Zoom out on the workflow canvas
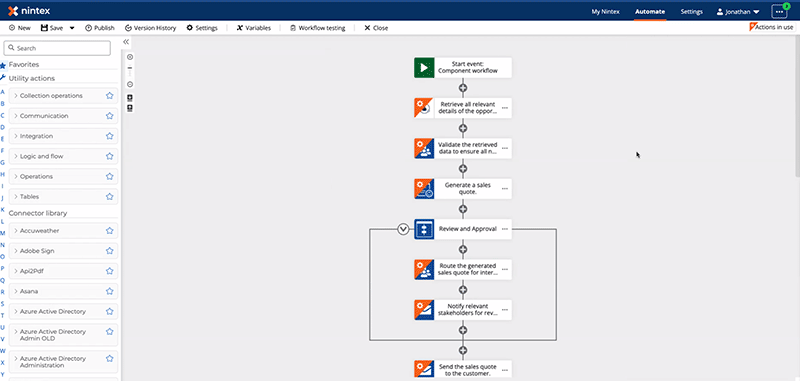The width and height of the screenshot is (800, 381). [130, 84]
